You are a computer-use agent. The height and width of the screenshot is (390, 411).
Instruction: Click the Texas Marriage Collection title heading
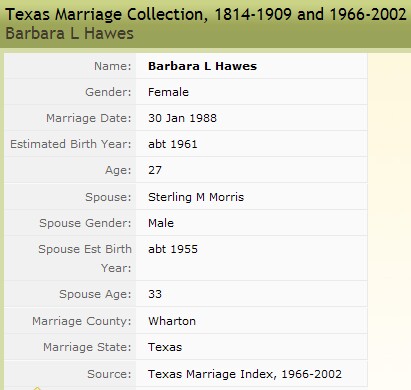tap(206, 15)
